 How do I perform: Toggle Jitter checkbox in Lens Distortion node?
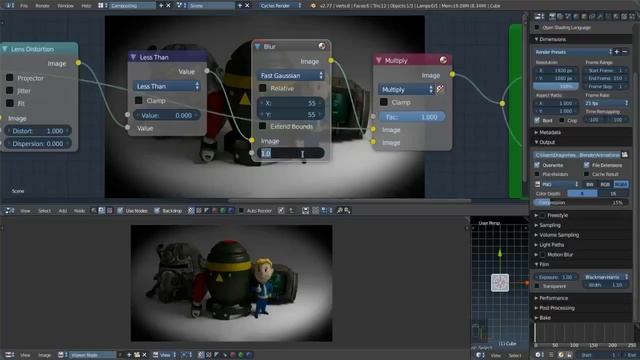pyautogui.click(x=9, y=91)
